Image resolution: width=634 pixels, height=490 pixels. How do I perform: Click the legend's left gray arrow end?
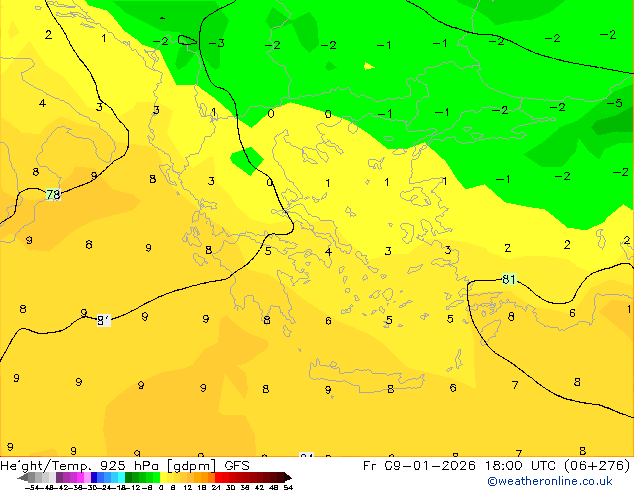coord(23,477)
